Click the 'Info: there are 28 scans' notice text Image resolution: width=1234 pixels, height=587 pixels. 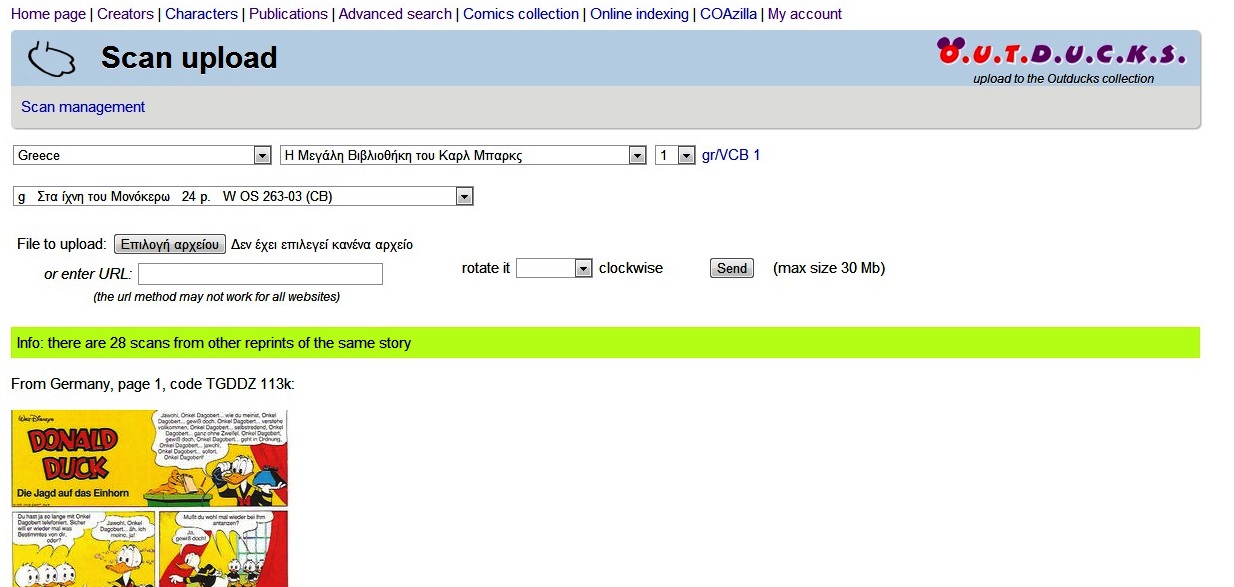click(x=214, y=343)
